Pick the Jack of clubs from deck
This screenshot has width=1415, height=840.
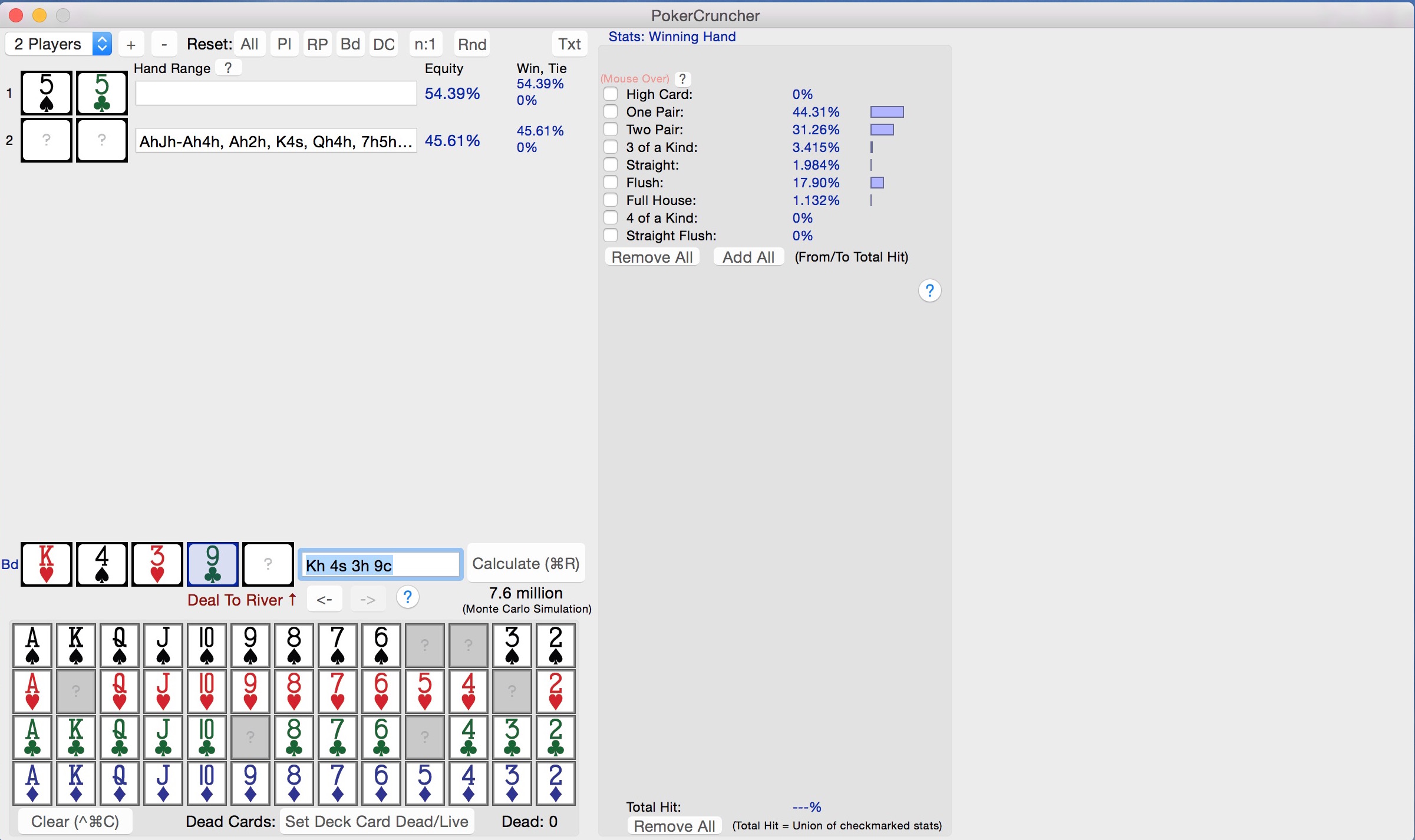163,737
